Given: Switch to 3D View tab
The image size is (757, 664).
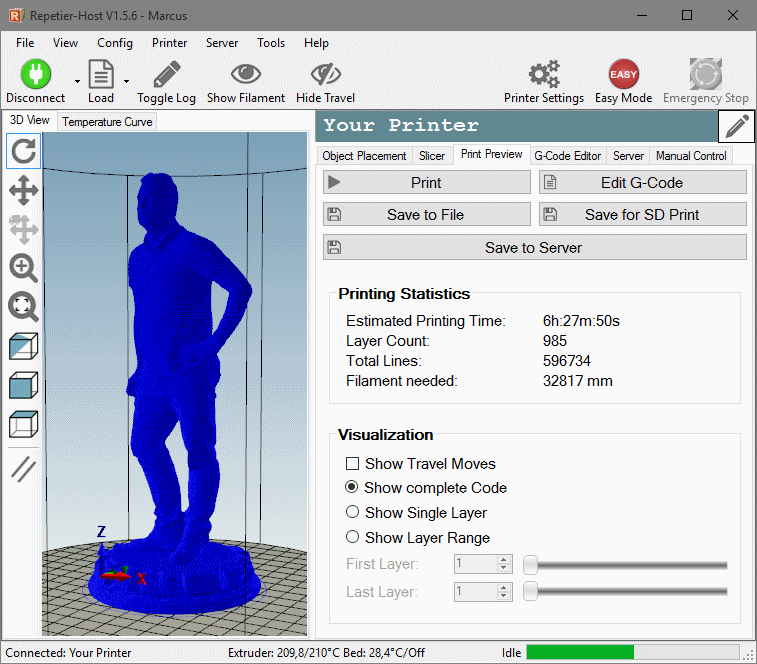Looking at the screenshot, I should pyautogui.click(x=29, y=120).
